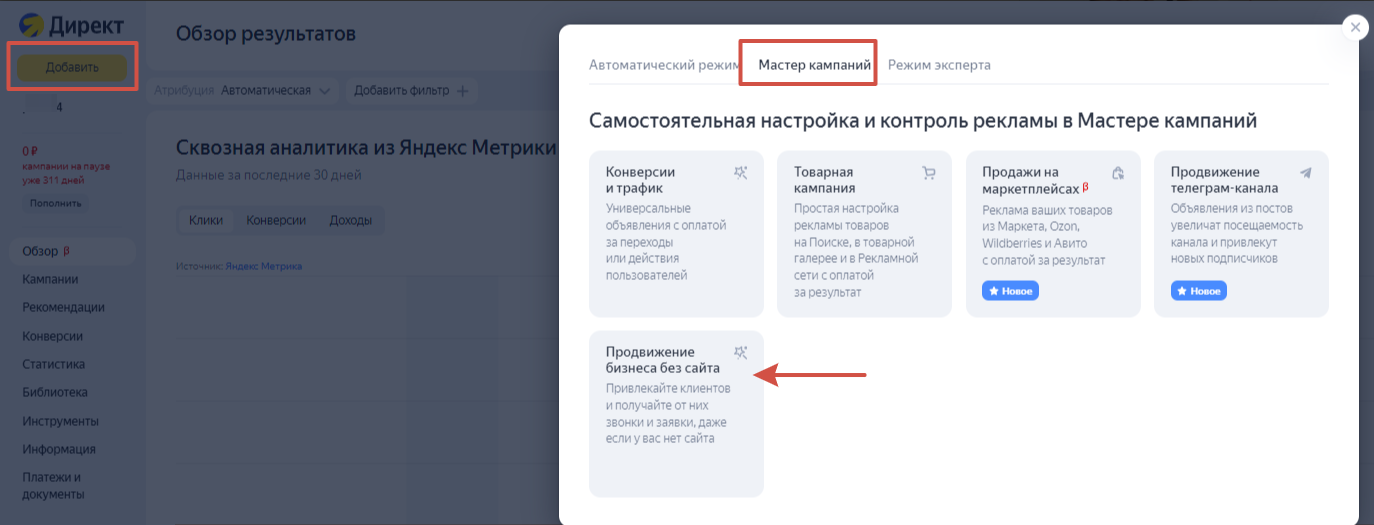Viewport: 1374px width, 525px height.
Task: Click the Пополнить button in sidebar
Action: pos(56,203)
